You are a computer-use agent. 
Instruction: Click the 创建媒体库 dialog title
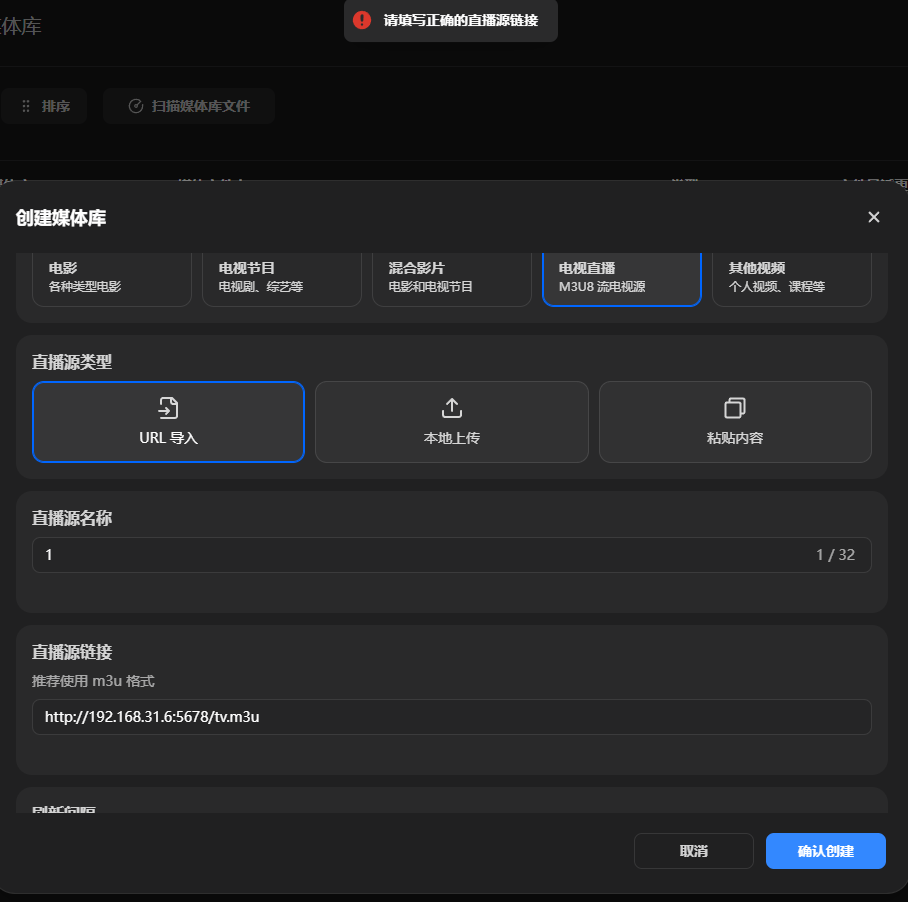tap(61, 218)
